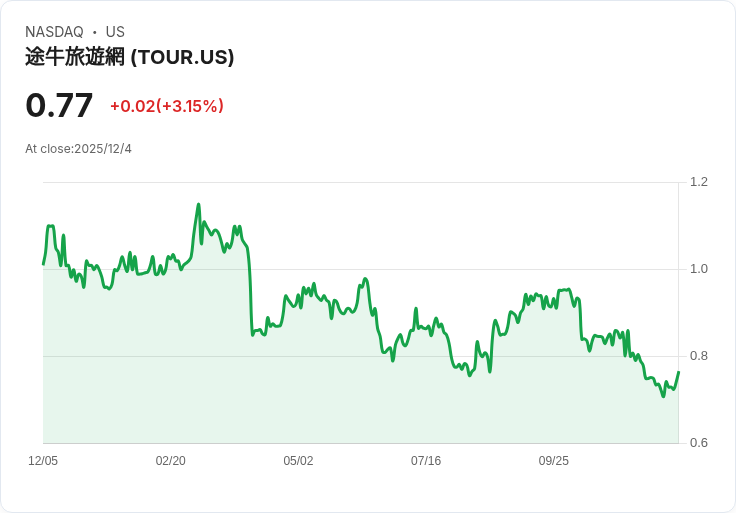The image size is (736, 513).
Task: Select the 12/05 date on x-axis
Action: [x=43, y=461]
